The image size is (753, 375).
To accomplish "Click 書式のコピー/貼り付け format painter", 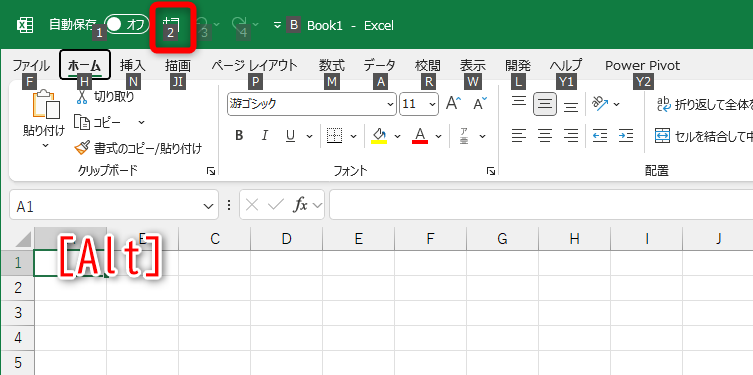I will (138, 148).
